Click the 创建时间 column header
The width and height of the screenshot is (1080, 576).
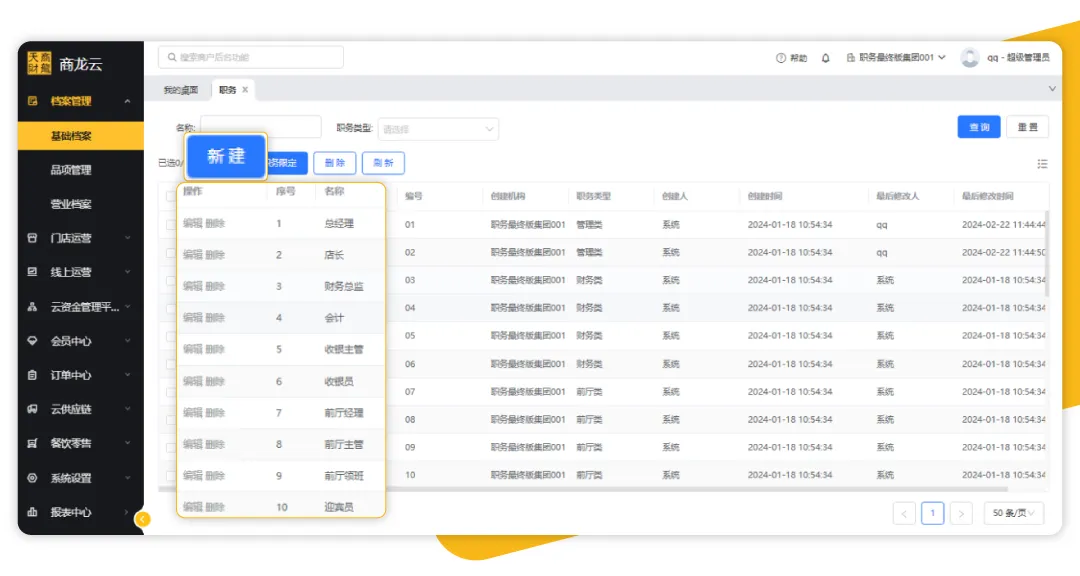[x=765, y=196]
